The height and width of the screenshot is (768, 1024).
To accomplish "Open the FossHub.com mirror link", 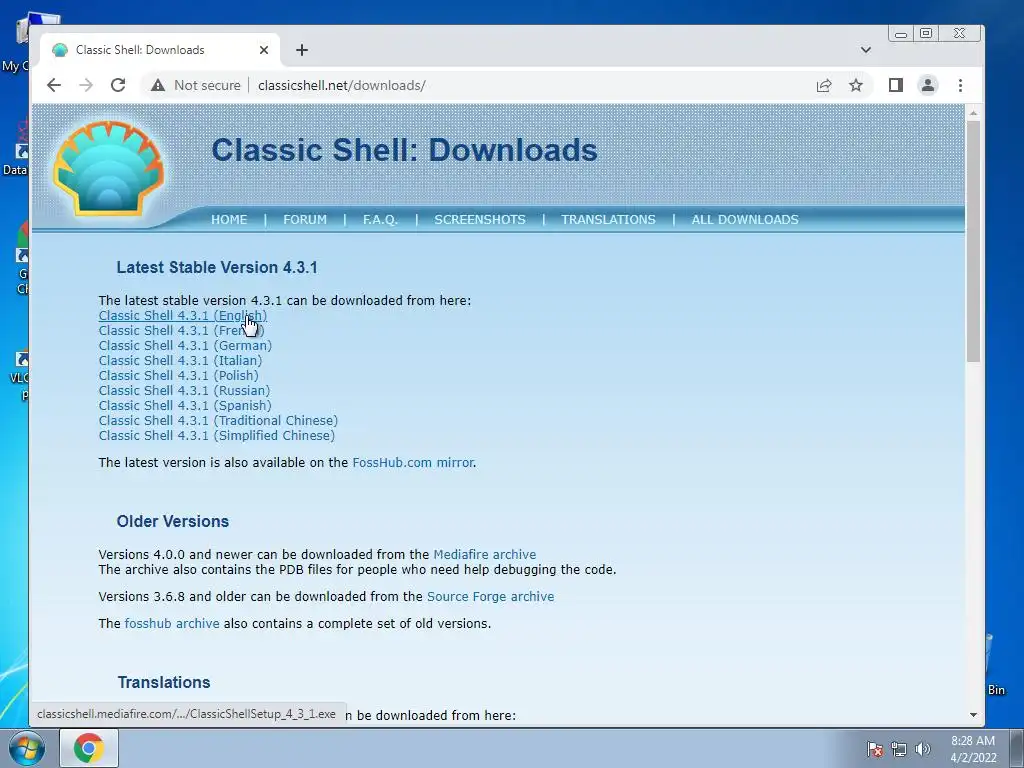I will 413,462.
